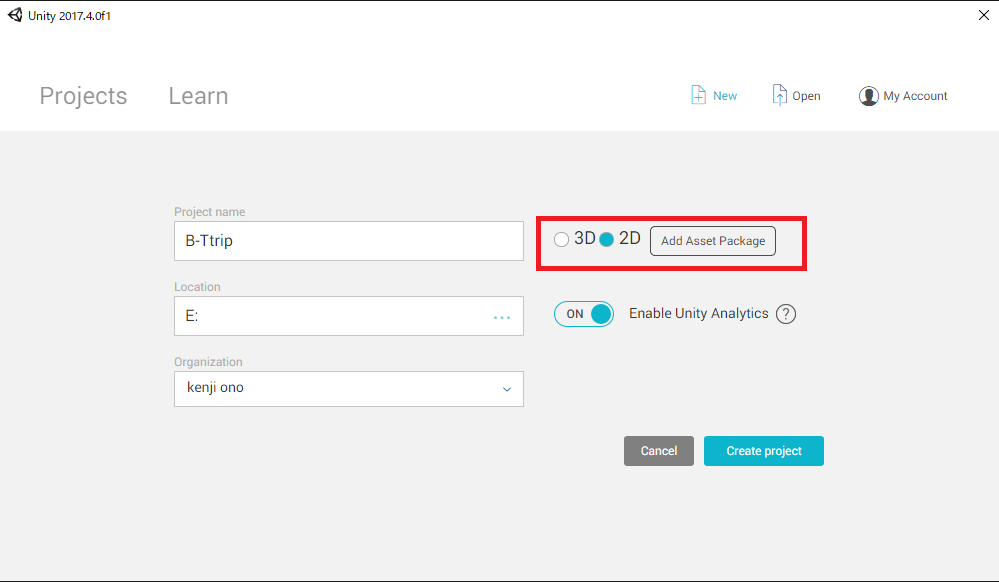Image resolution: width=999 pixels, height=582 pixels.
Task: Switch to the Projects tab
Action: (83, 96)
